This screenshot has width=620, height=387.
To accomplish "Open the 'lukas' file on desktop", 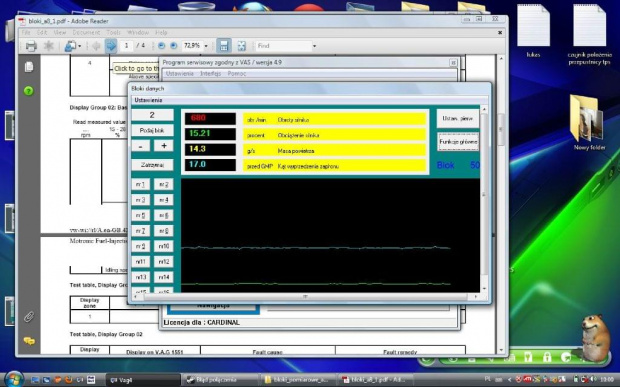I will 533,31.
